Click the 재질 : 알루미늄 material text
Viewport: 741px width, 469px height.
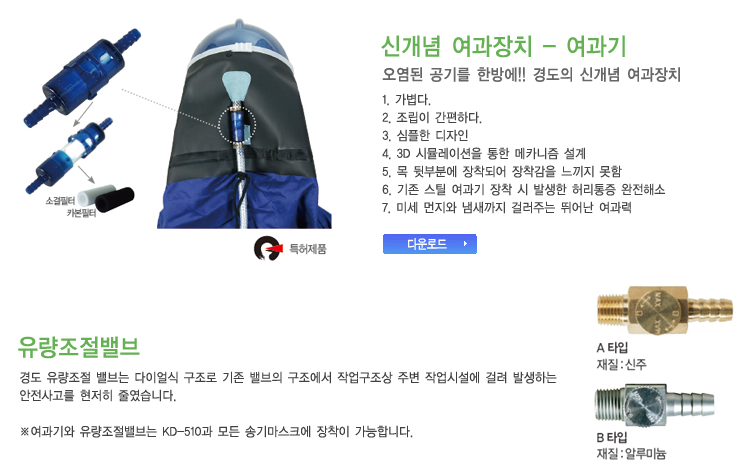pyautogui.click(x=631, y=454)
